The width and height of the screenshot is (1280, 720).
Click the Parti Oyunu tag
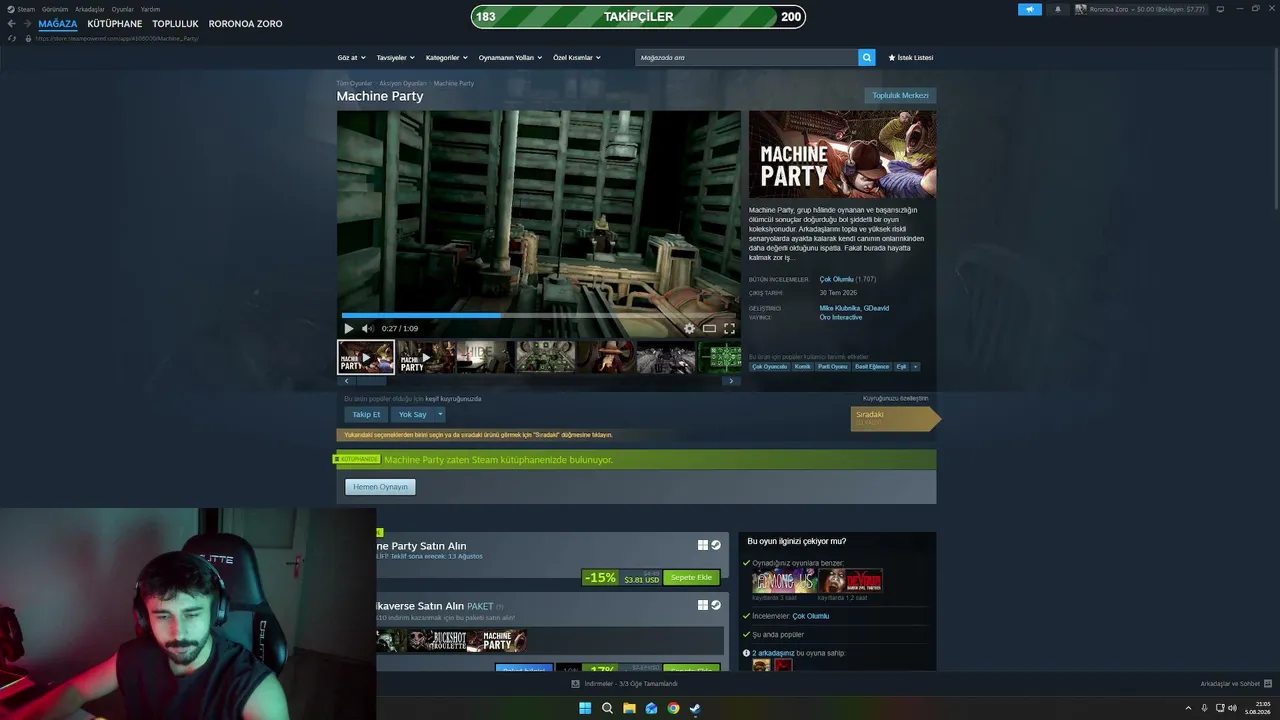833,367
